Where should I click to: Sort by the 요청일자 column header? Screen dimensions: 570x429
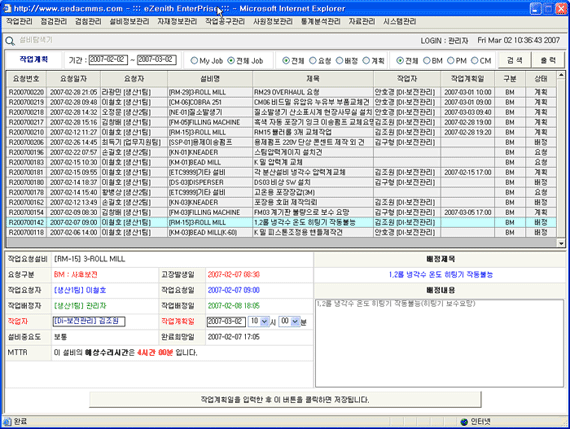coord(73,79)
